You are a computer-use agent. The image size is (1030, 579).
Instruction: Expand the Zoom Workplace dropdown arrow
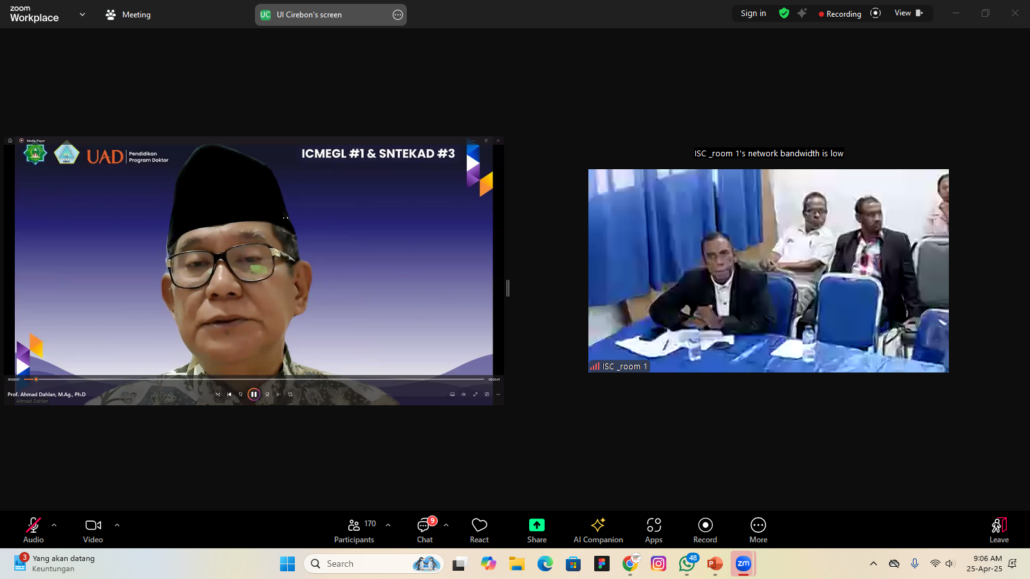[x=82, y=15]
